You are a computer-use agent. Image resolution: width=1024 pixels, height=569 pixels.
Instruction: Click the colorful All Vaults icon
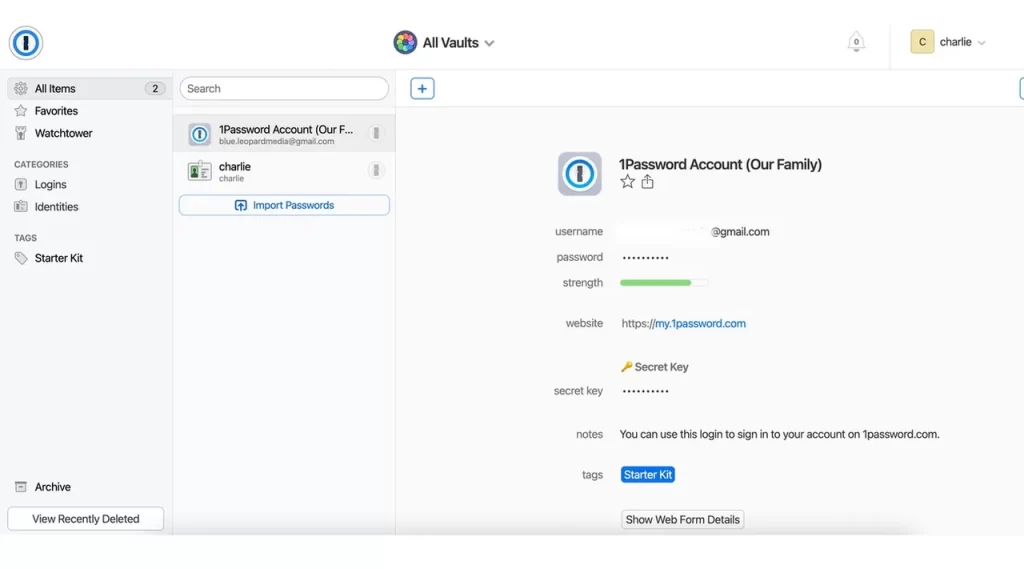[405, 42]
